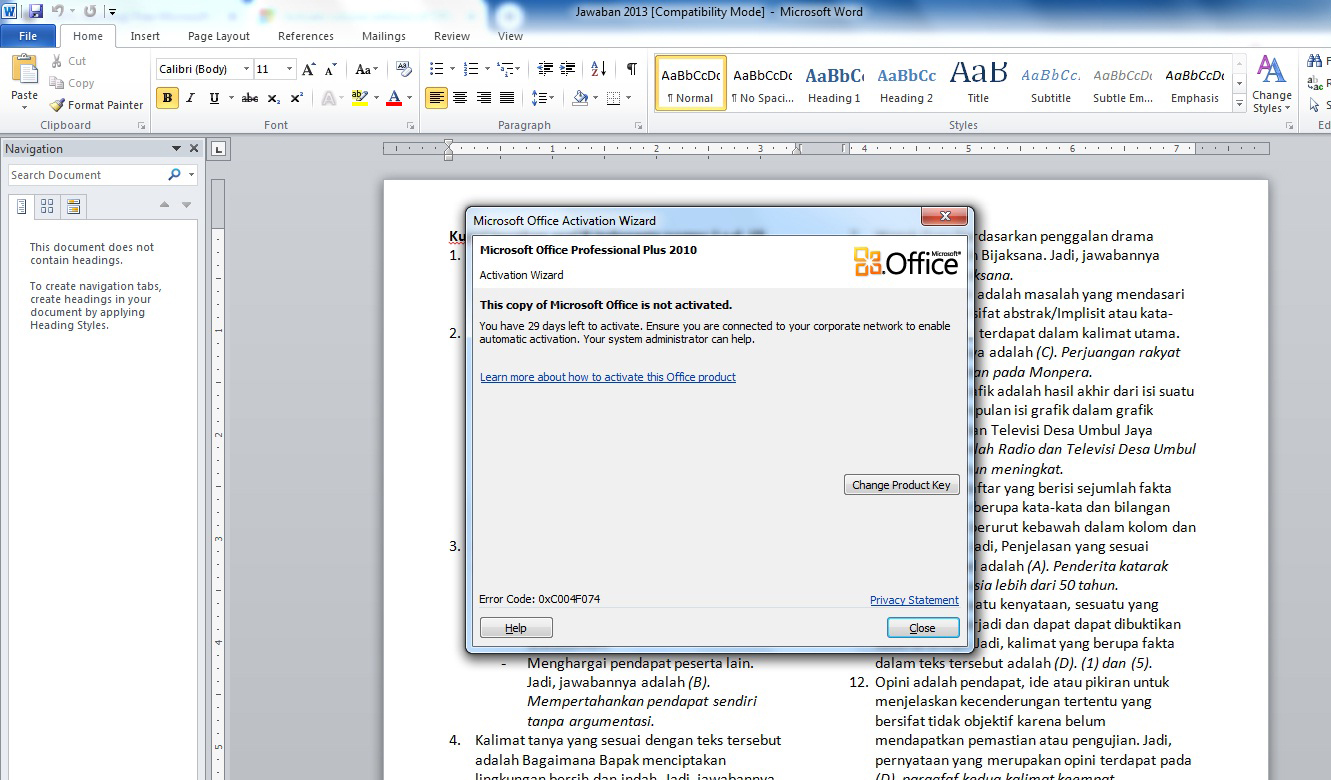1331x780 pixels.
Task: Toggle Show/Hide paragraph marks
Action: (631, 69)
